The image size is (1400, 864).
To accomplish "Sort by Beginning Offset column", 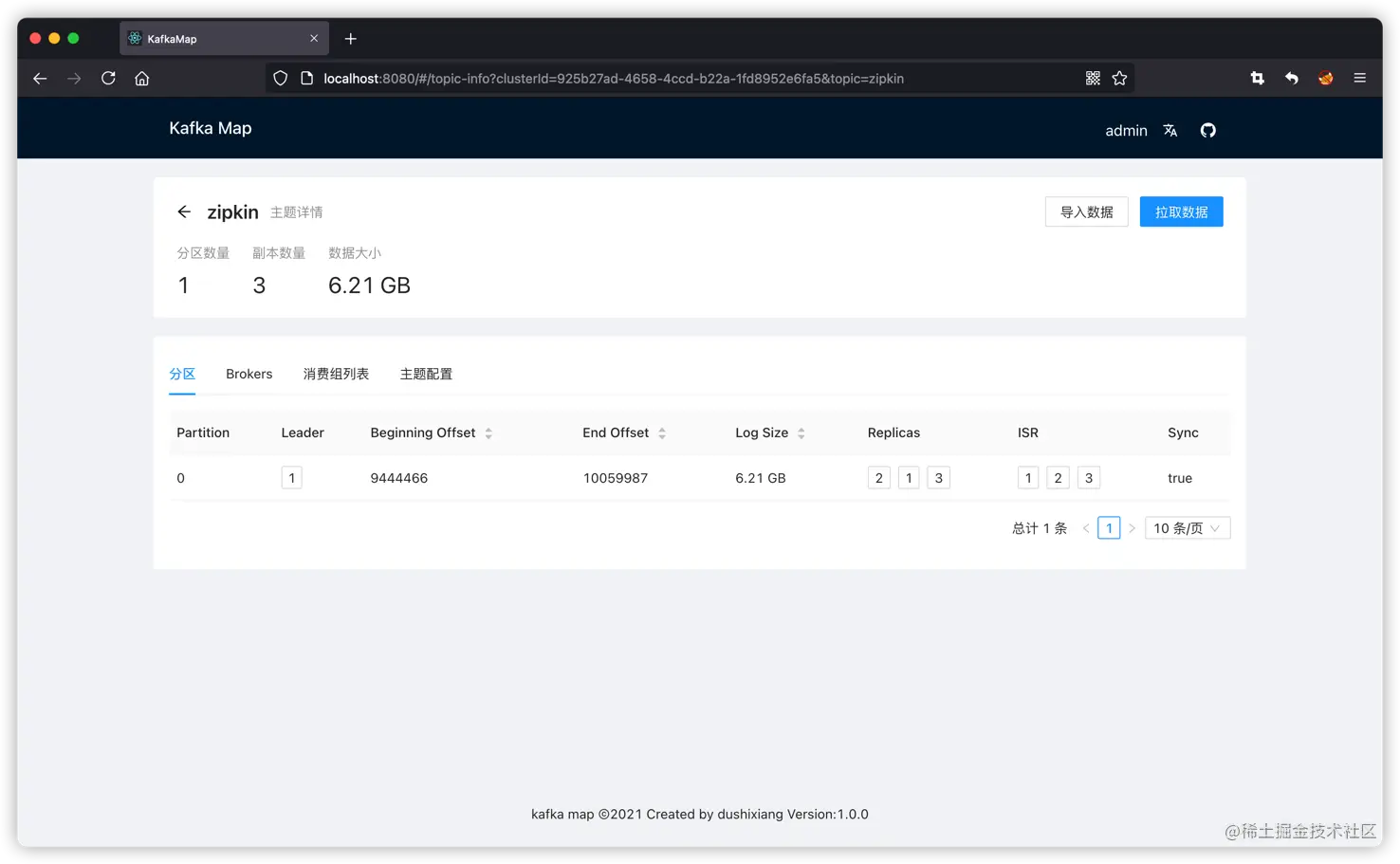I will click(488, 433).
